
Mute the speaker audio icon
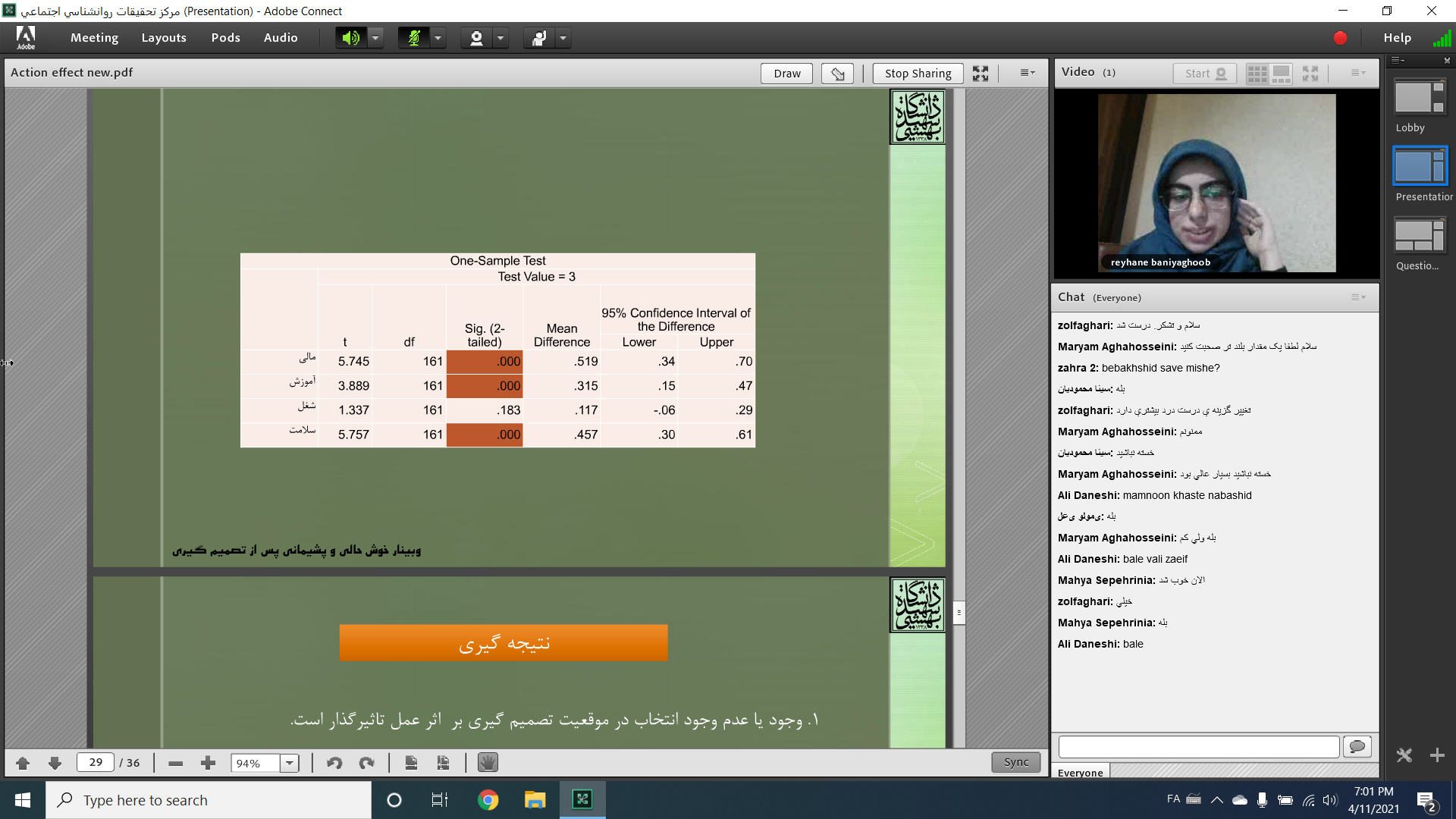pyautogui.click(x=350, y=38)
